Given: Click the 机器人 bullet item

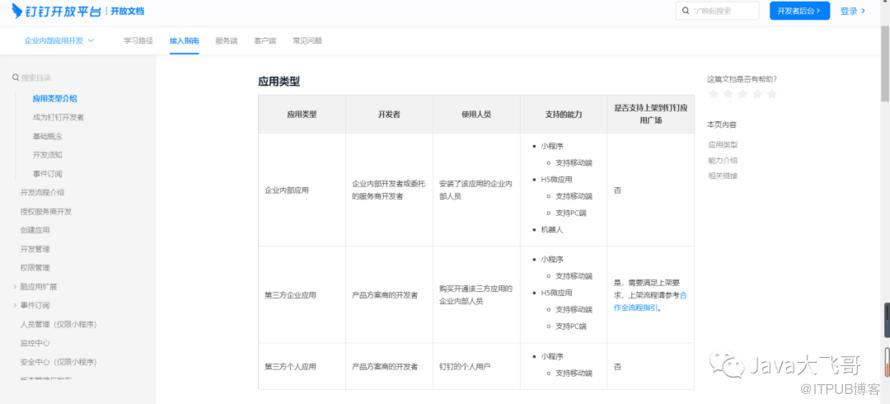Looking at the screenshot, I should [552, 230].
